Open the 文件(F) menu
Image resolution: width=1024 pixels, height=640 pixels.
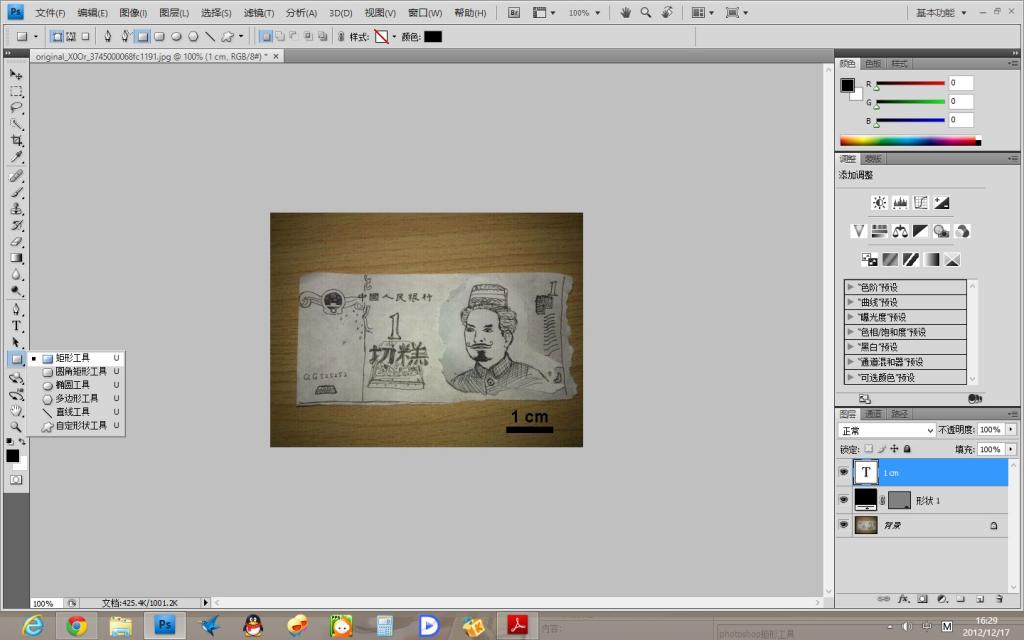(50, 12)
